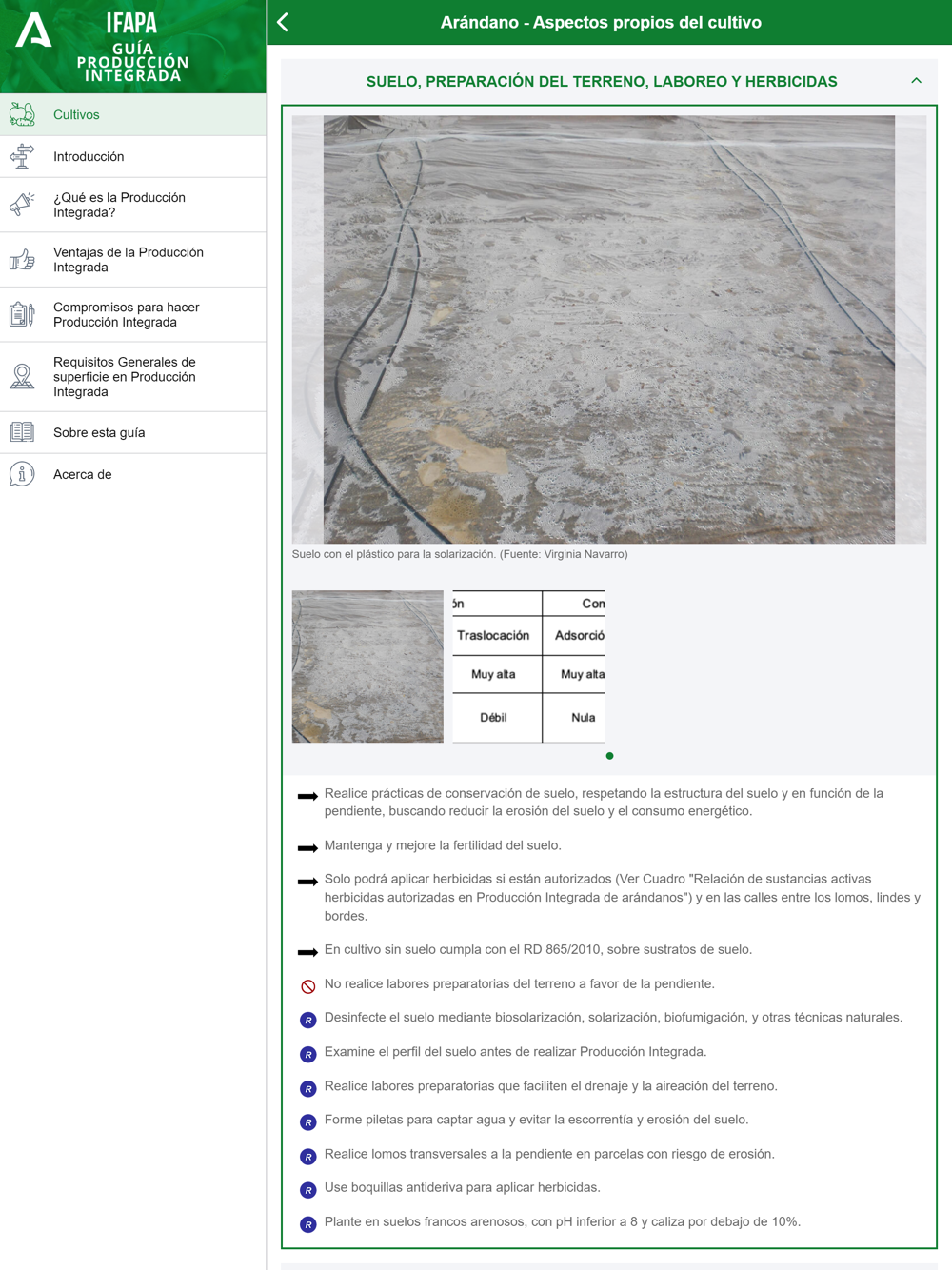Tap the back arrow in header
The image size is (952, 1270).
tap(283, 22)
